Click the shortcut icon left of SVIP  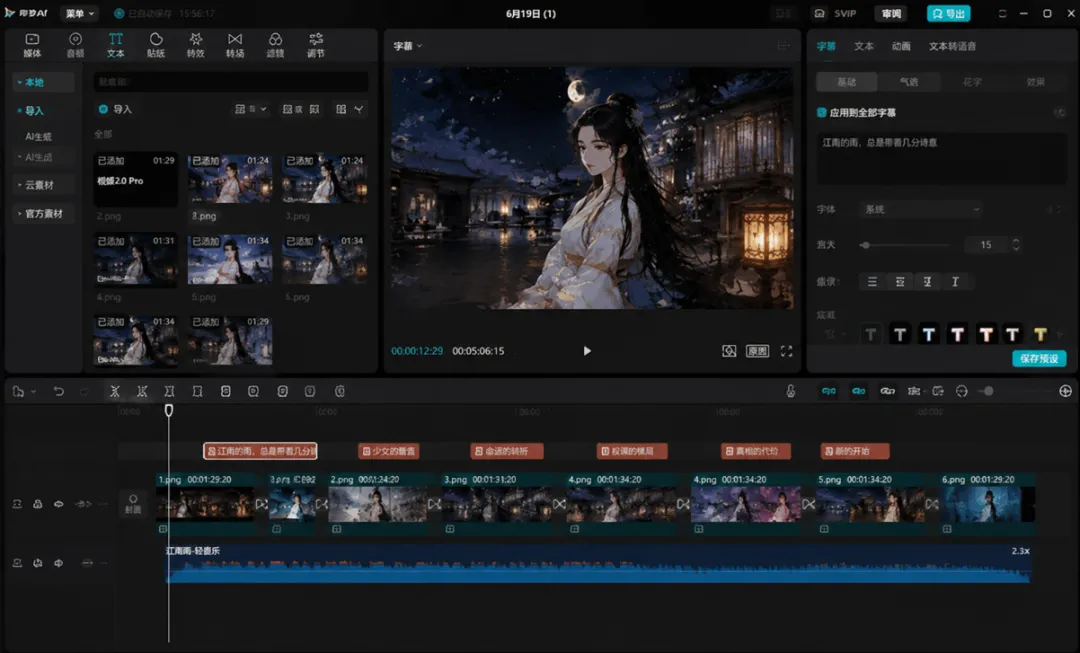819,14
